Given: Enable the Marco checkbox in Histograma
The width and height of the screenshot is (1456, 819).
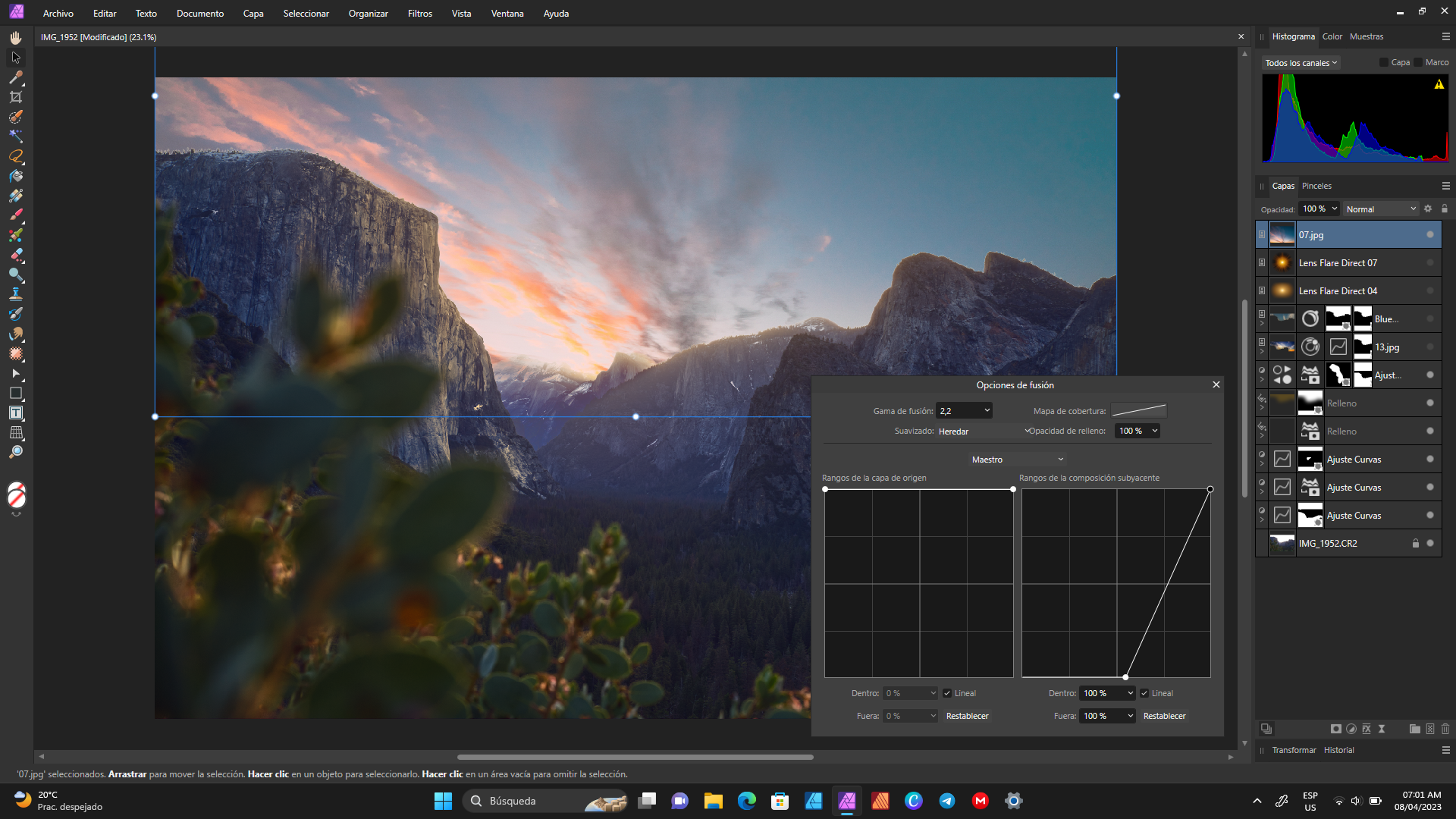Looking at the screenshot, I should (x=1419, y=62).
